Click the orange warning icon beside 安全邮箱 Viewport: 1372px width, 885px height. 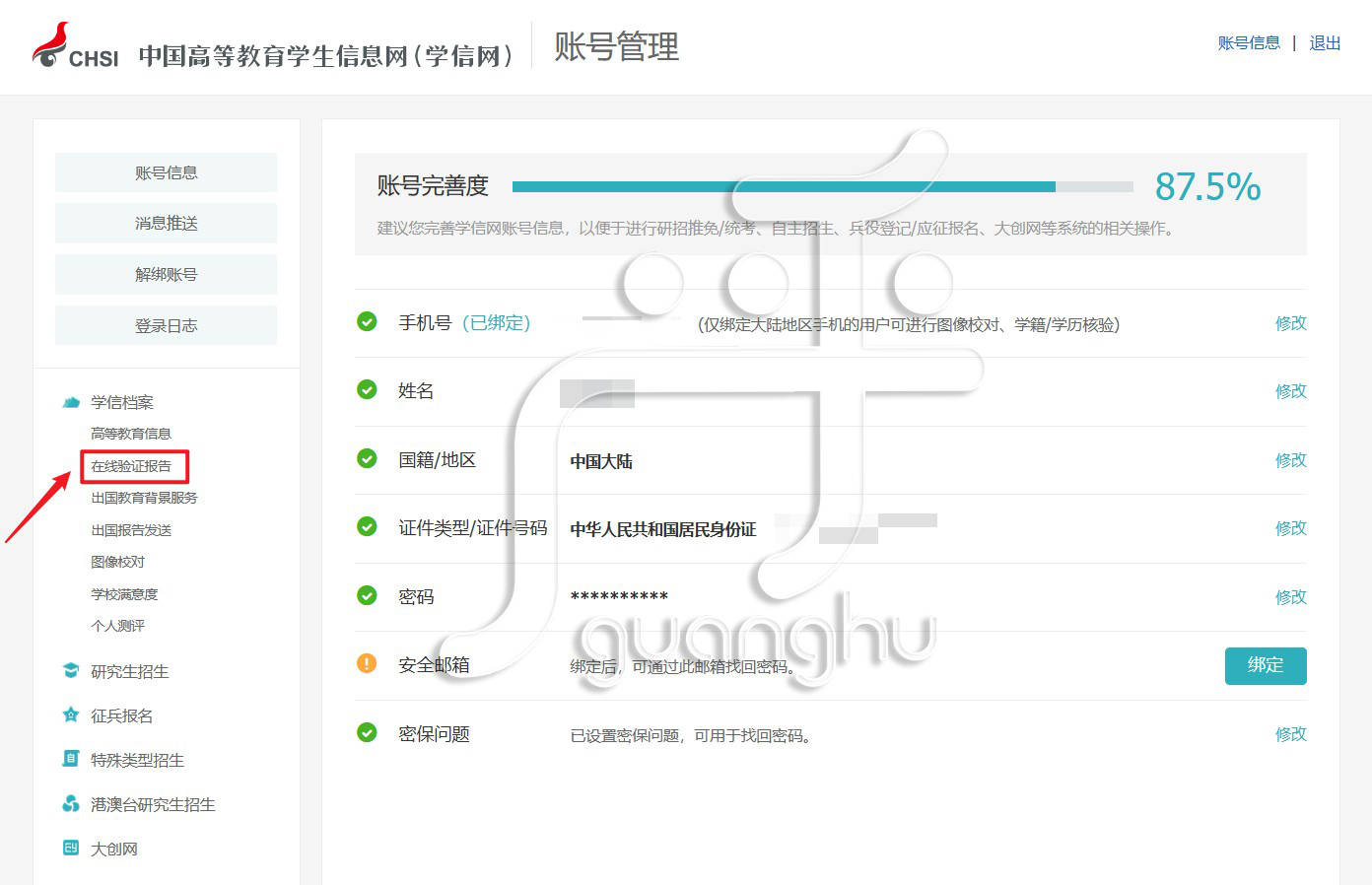[367, 664]
